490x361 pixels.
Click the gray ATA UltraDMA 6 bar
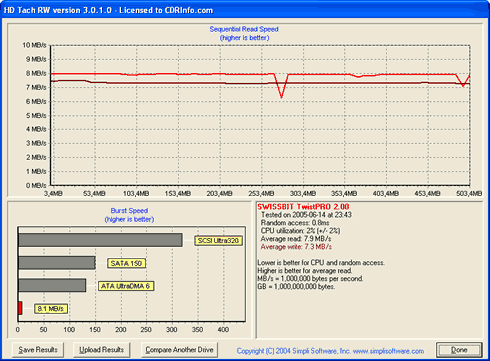click(x=52, y=285)
